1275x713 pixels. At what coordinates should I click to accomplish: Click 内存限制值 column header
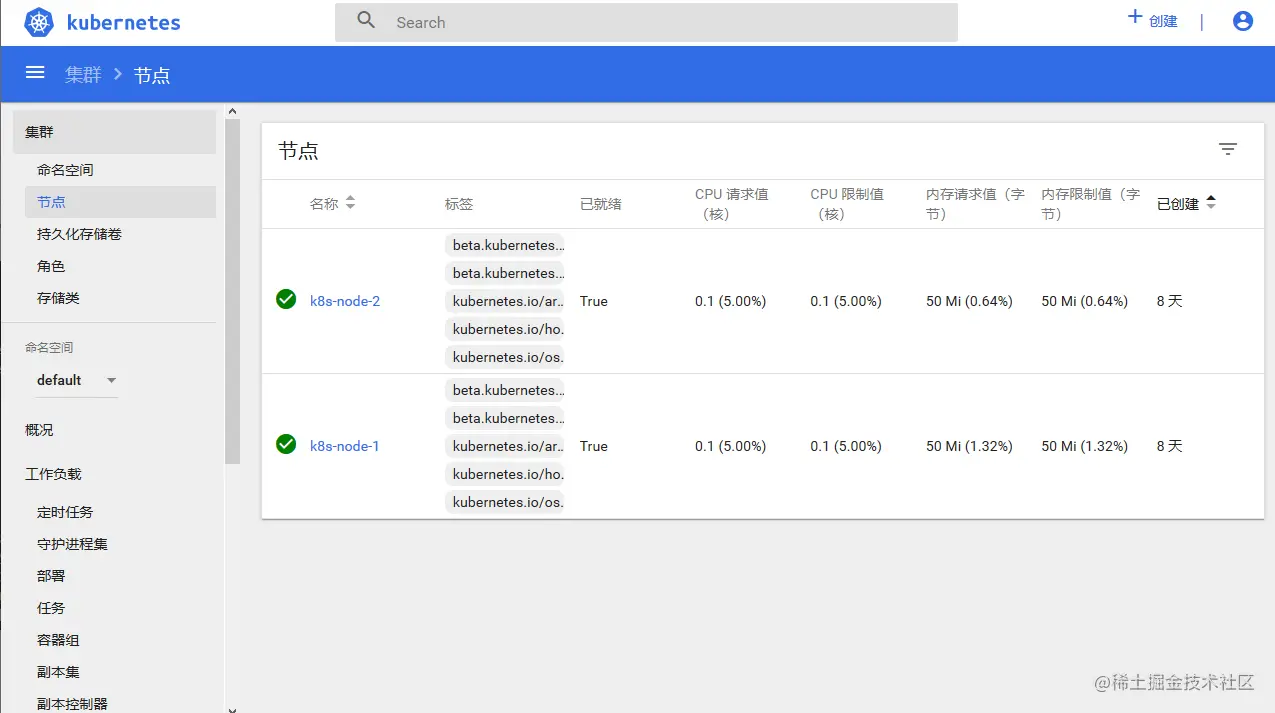tap(1090, 204)
